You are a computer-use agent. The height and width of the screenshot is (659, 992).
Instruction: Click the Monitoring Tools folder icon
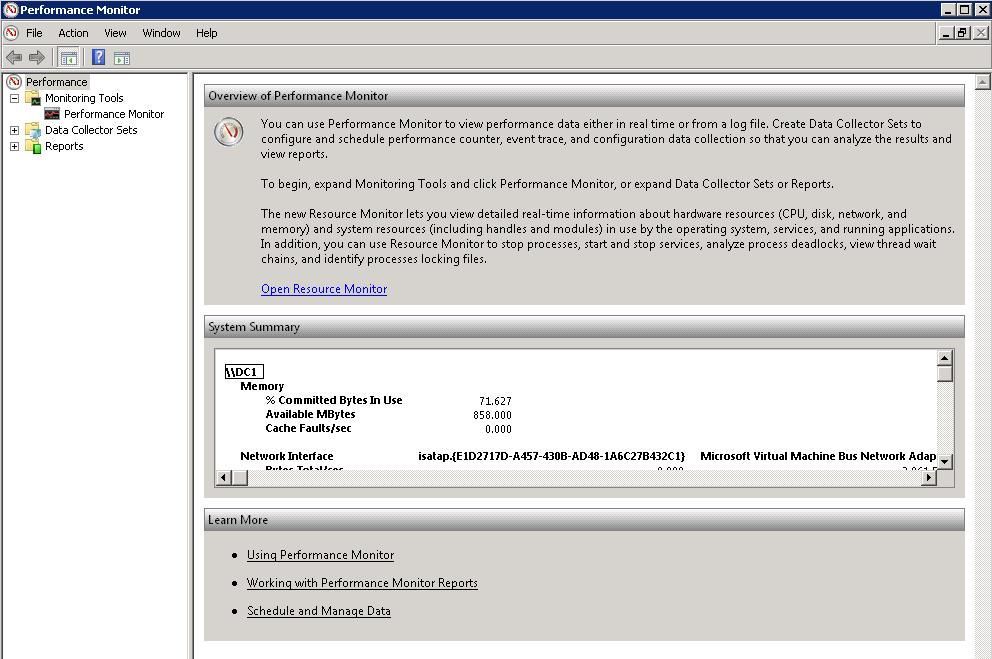point(33,98)
